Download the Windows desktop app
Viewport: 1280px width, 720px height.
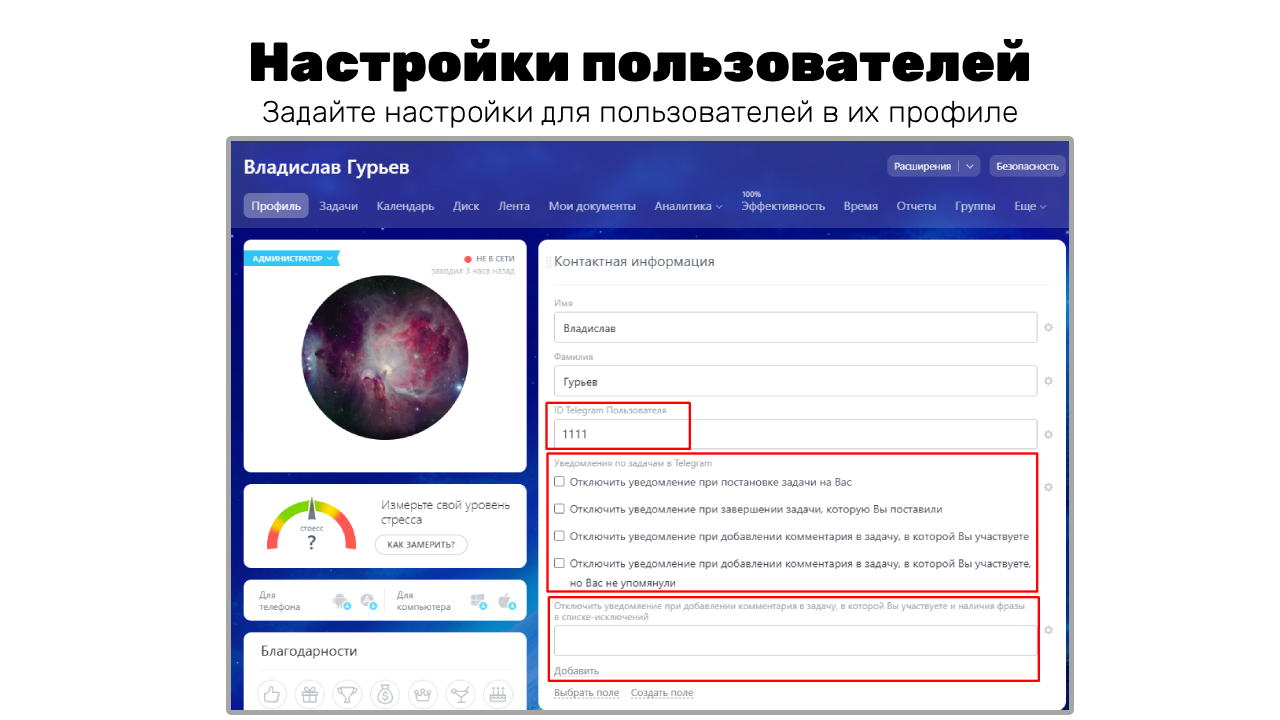point(479,601)
